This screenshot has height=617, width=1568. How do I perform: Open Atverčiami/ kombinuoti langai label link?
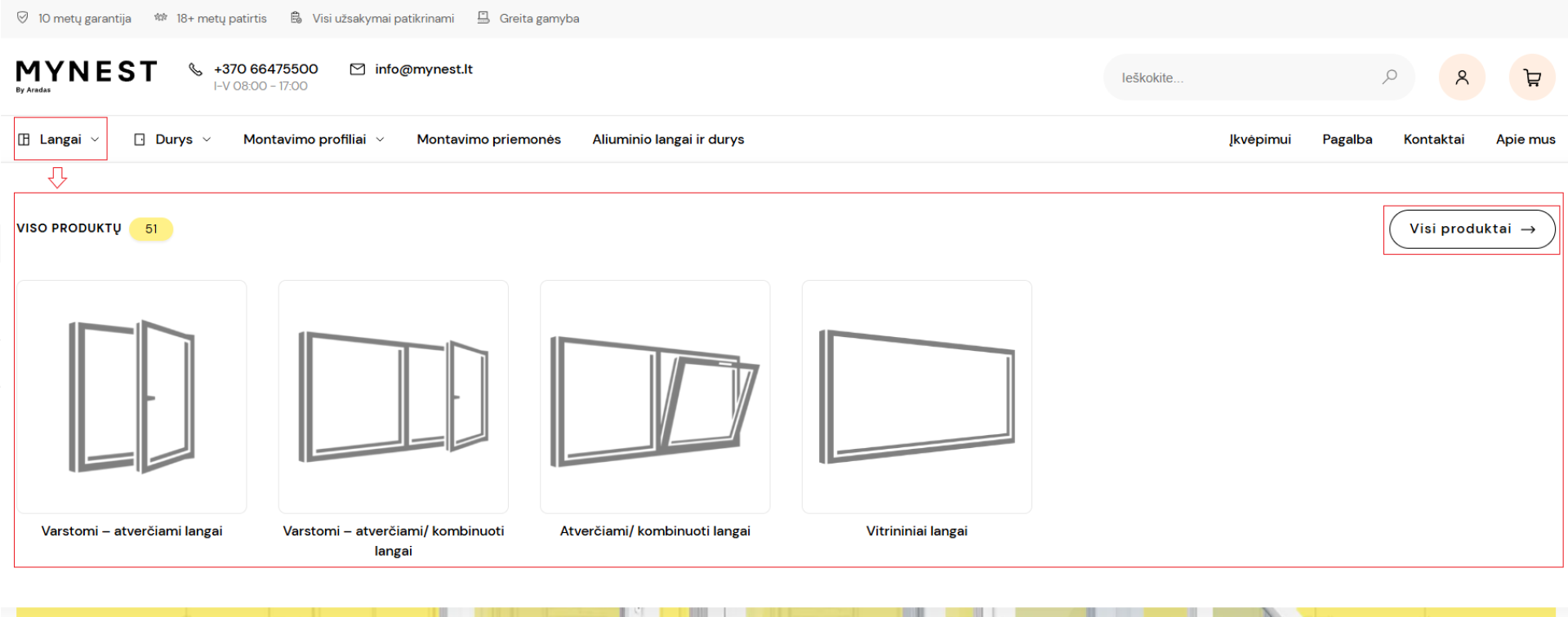(655, 531)
